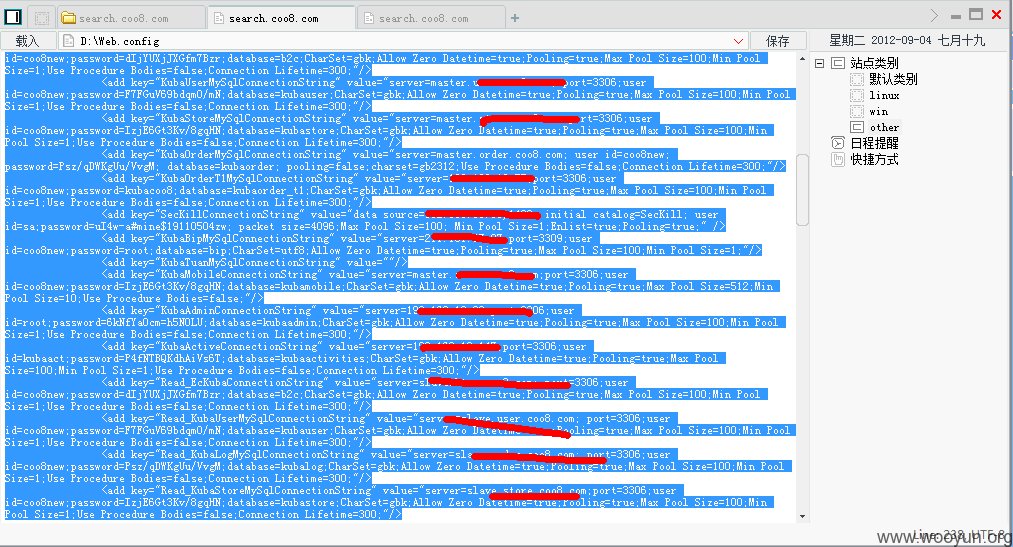Click the KubaOrderMySqlConnectionString key line

pos(389,154)
